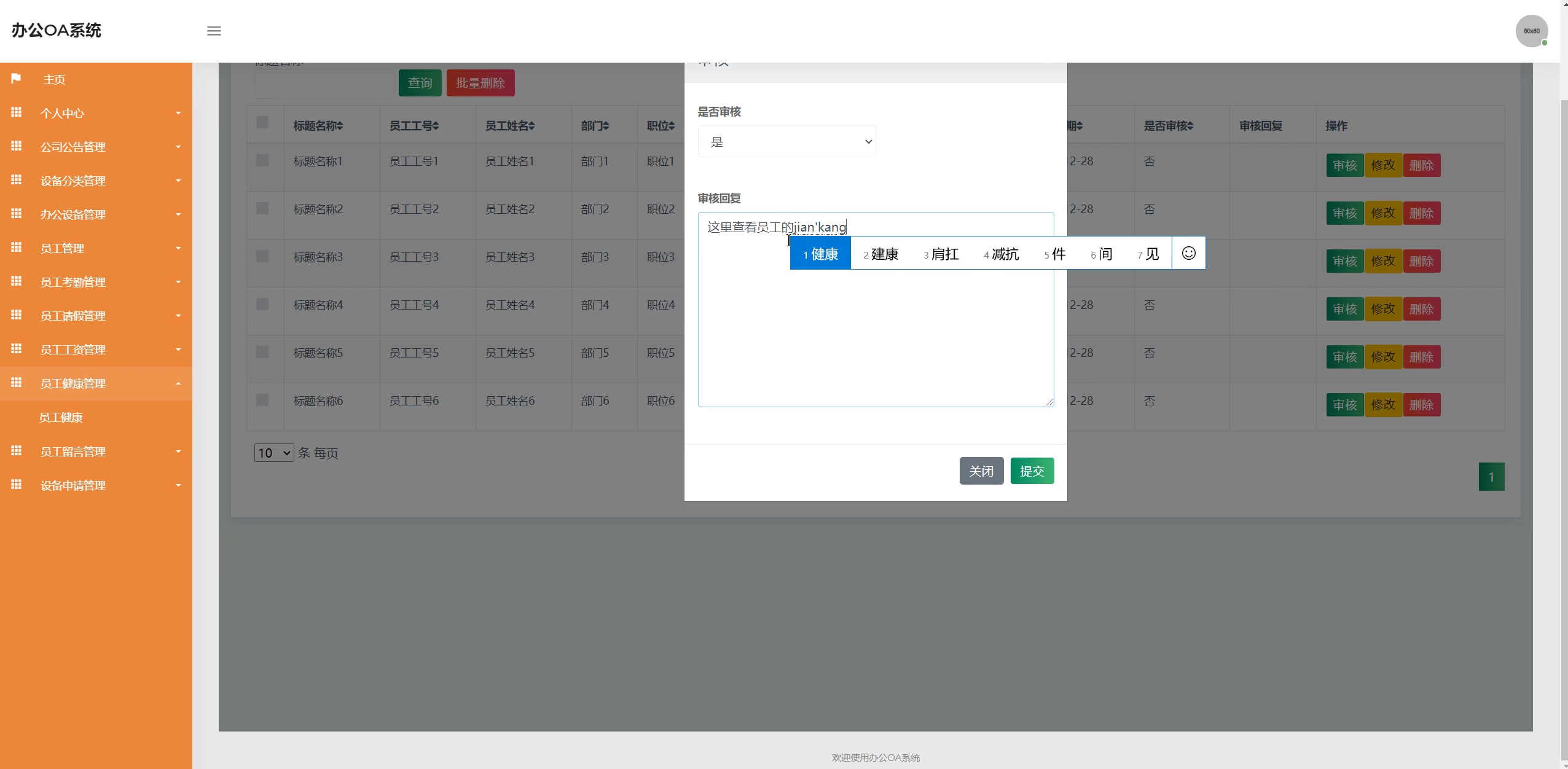Image resolution: width=1568 pixels, height=769 pixels.
Task: Open the 员工健康 submenu item
Action: point(61,418)
